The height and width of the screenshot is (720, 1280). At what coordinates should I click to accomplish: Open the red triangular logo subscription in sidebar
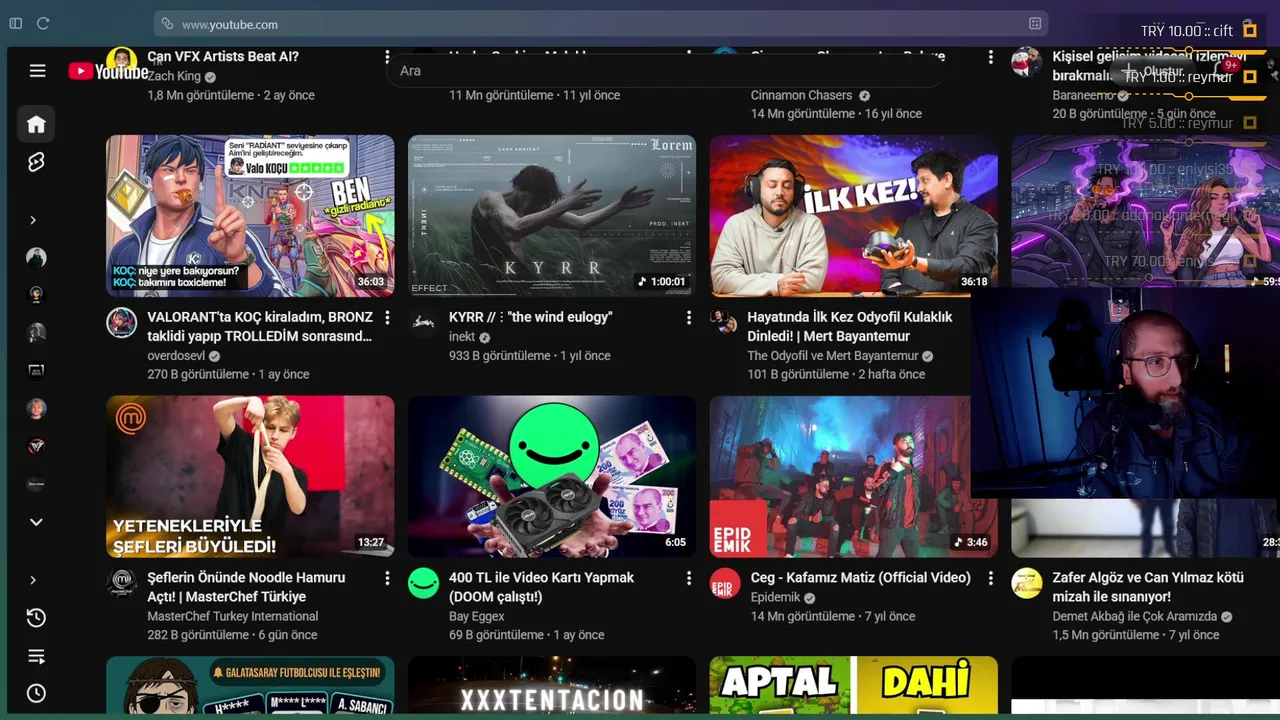click(x=36, y=446)
